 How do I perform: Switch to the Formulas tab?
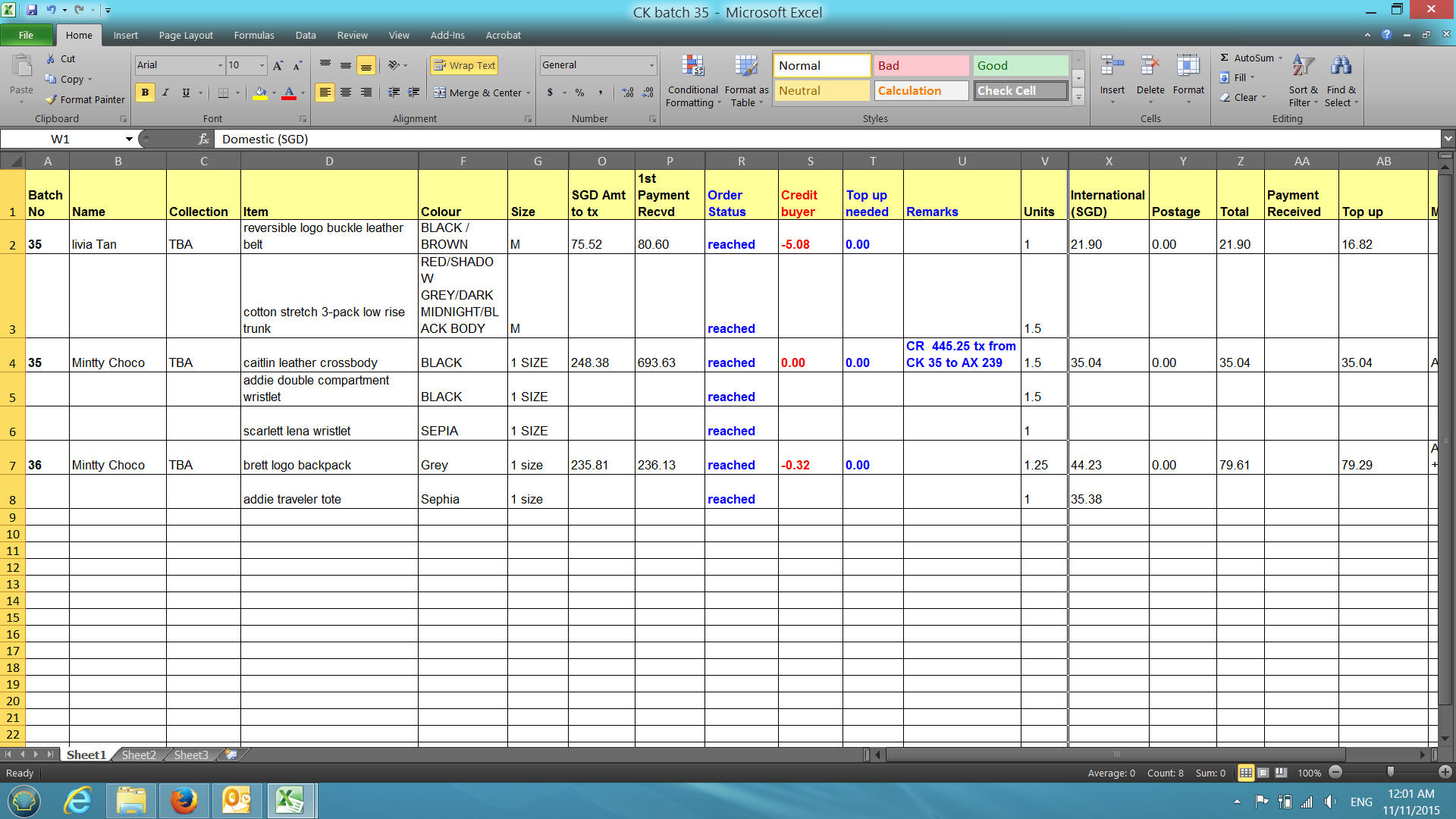[x=254, y=35]
